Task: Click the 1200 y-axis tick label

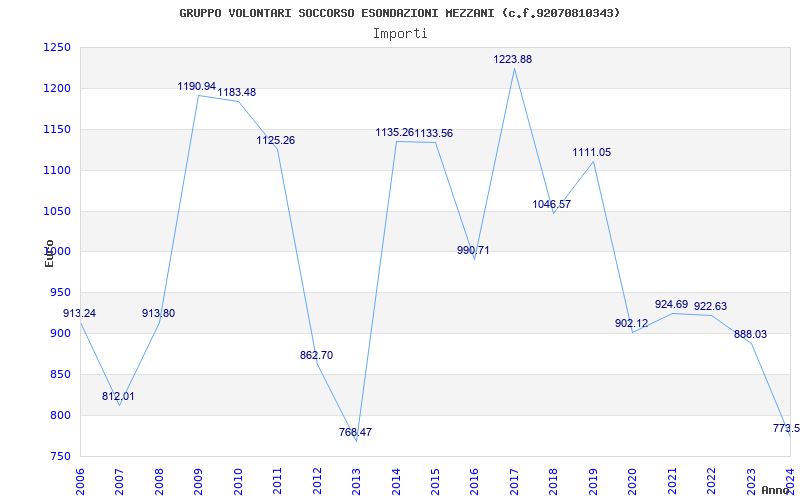Action: click(56, 88)
